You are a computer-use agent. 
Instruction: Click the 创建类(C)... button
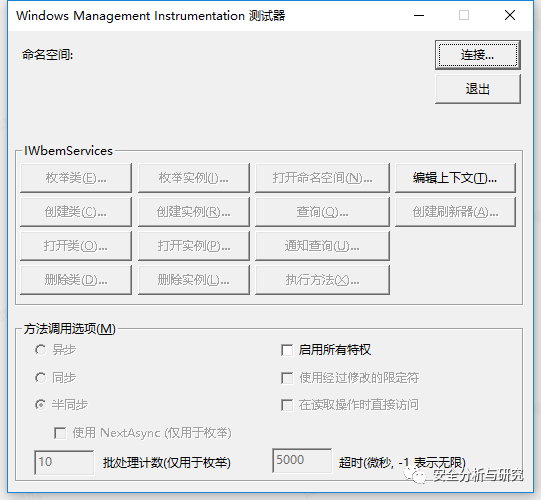76,212
